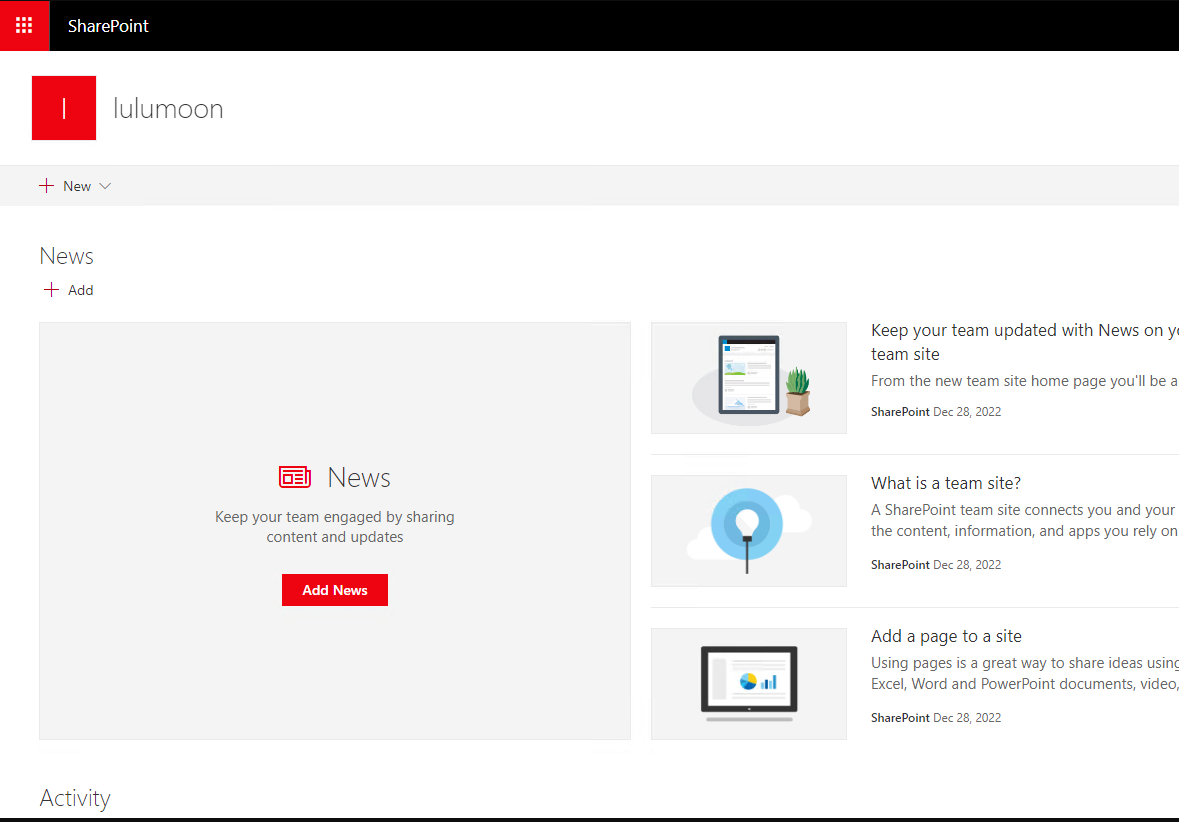Viewport: 1179px width, 822px height.
Task: Open the New command menu
Action: tap(75, 186)
